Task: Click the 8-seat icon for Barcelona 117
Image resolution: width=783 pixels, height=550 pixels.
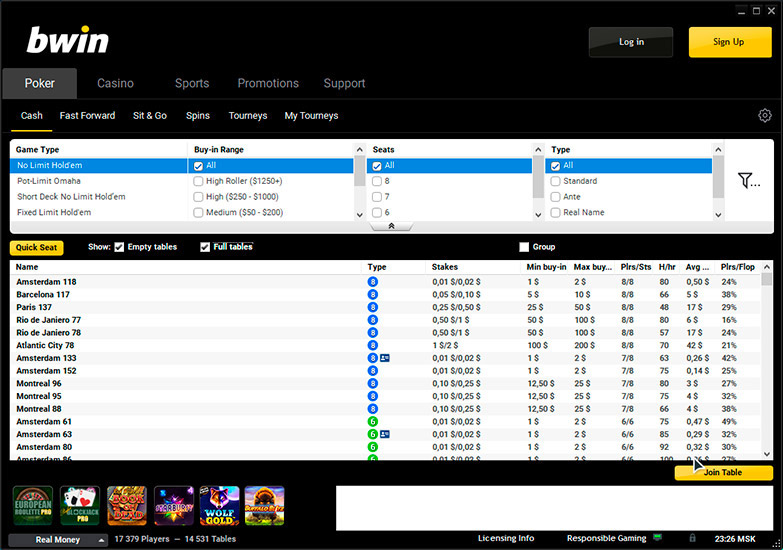Action: (373, 295)
